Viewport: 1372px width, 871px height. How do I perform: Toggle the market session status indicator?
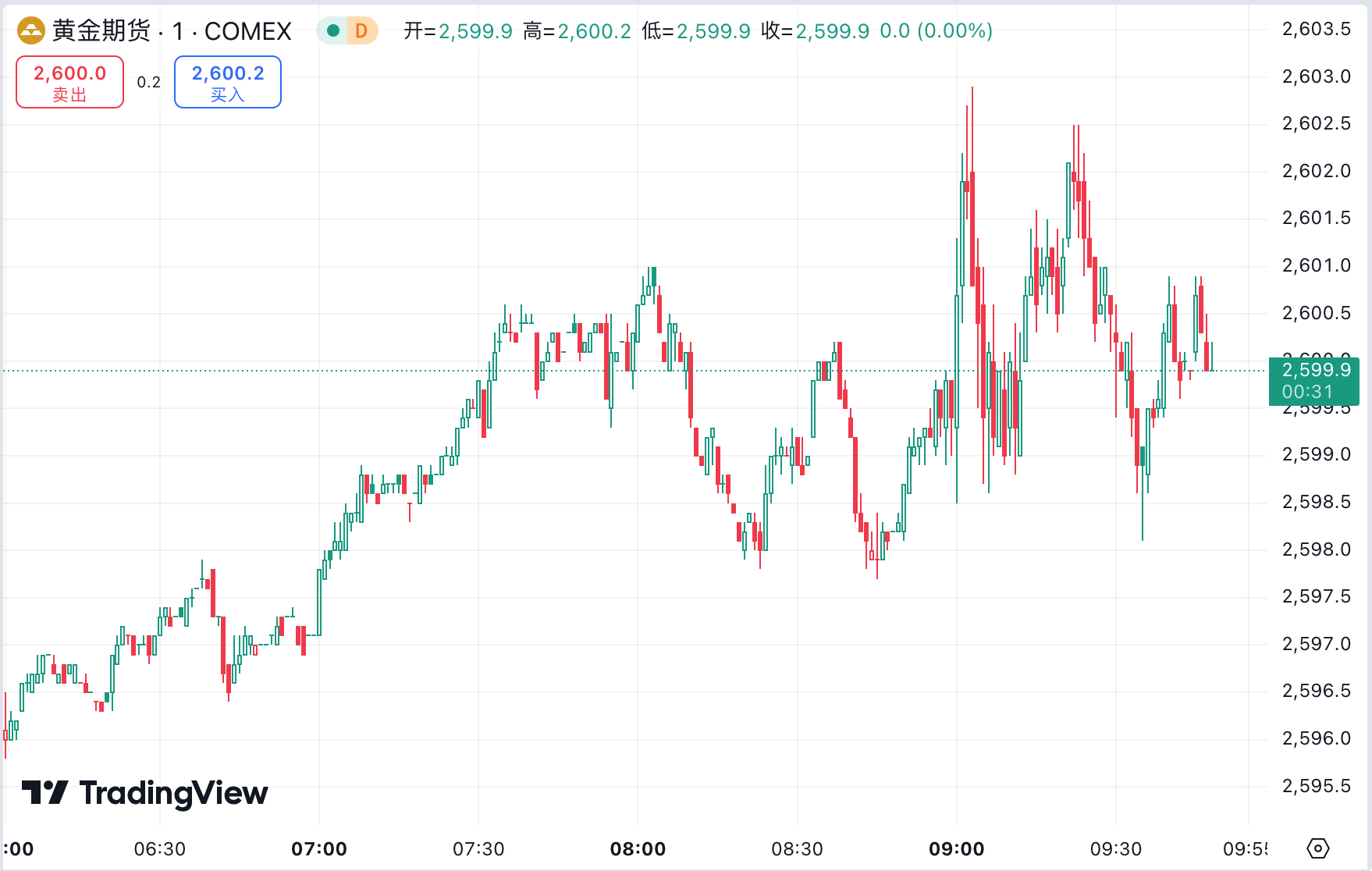(332, 30)
